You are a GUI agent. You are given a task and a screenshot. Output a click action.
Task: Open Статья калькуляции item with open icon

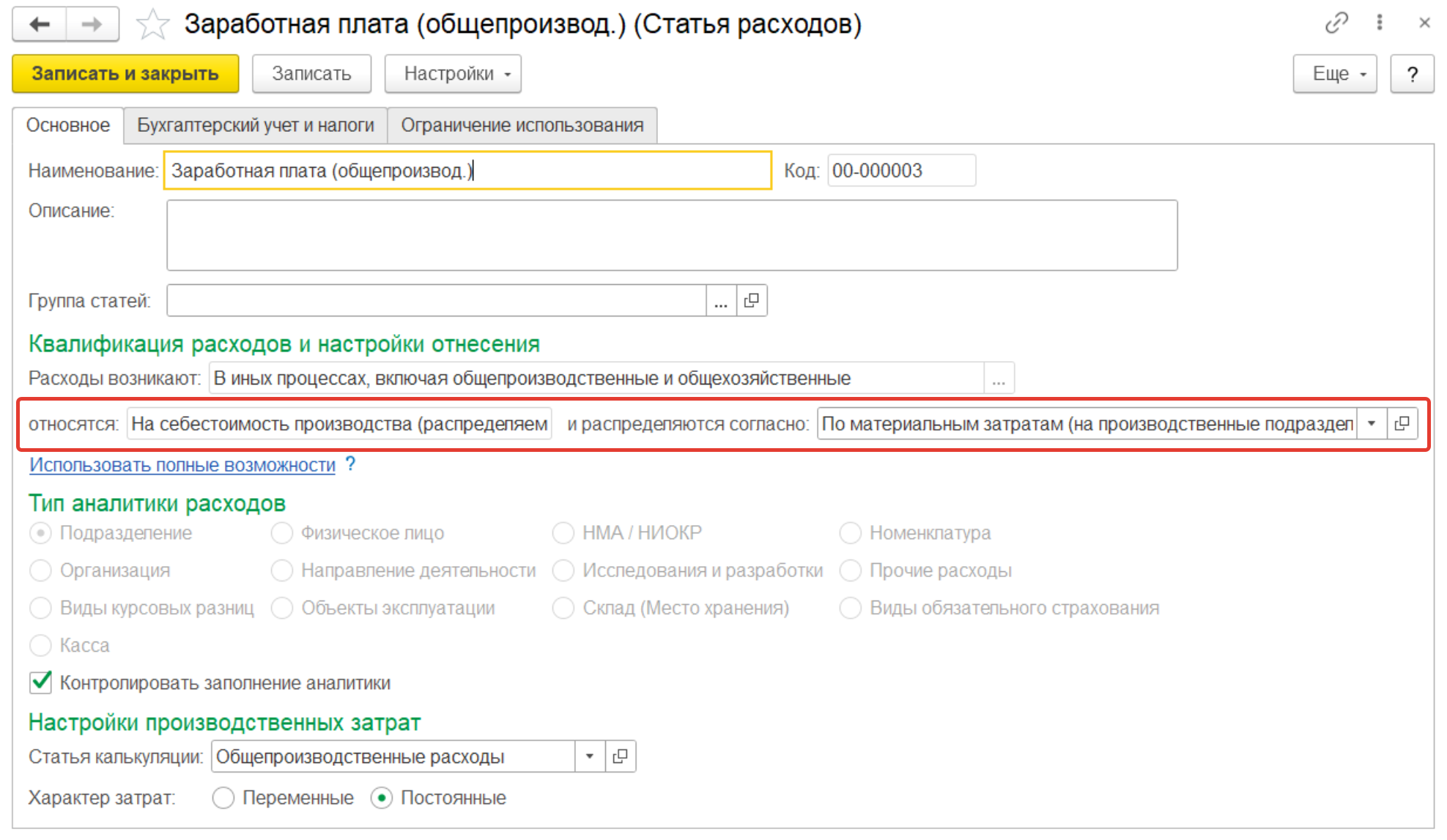[x=621, y=757]
